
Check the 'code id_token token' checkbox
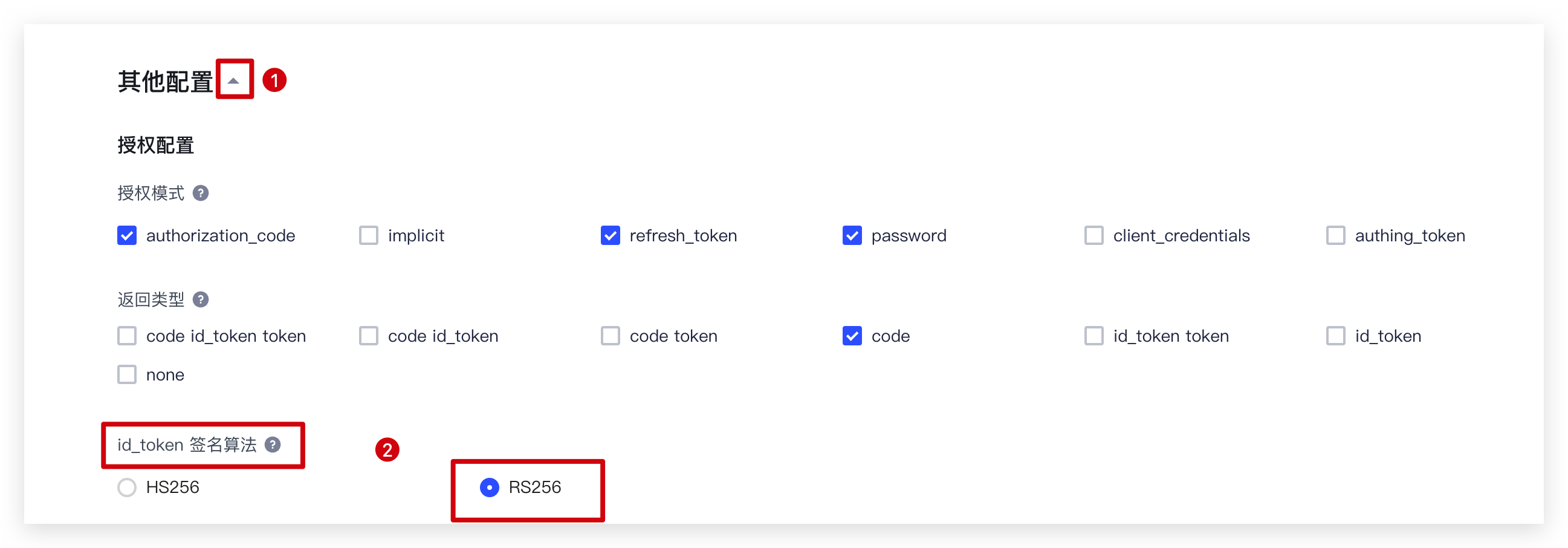click(x=127, y=336)
